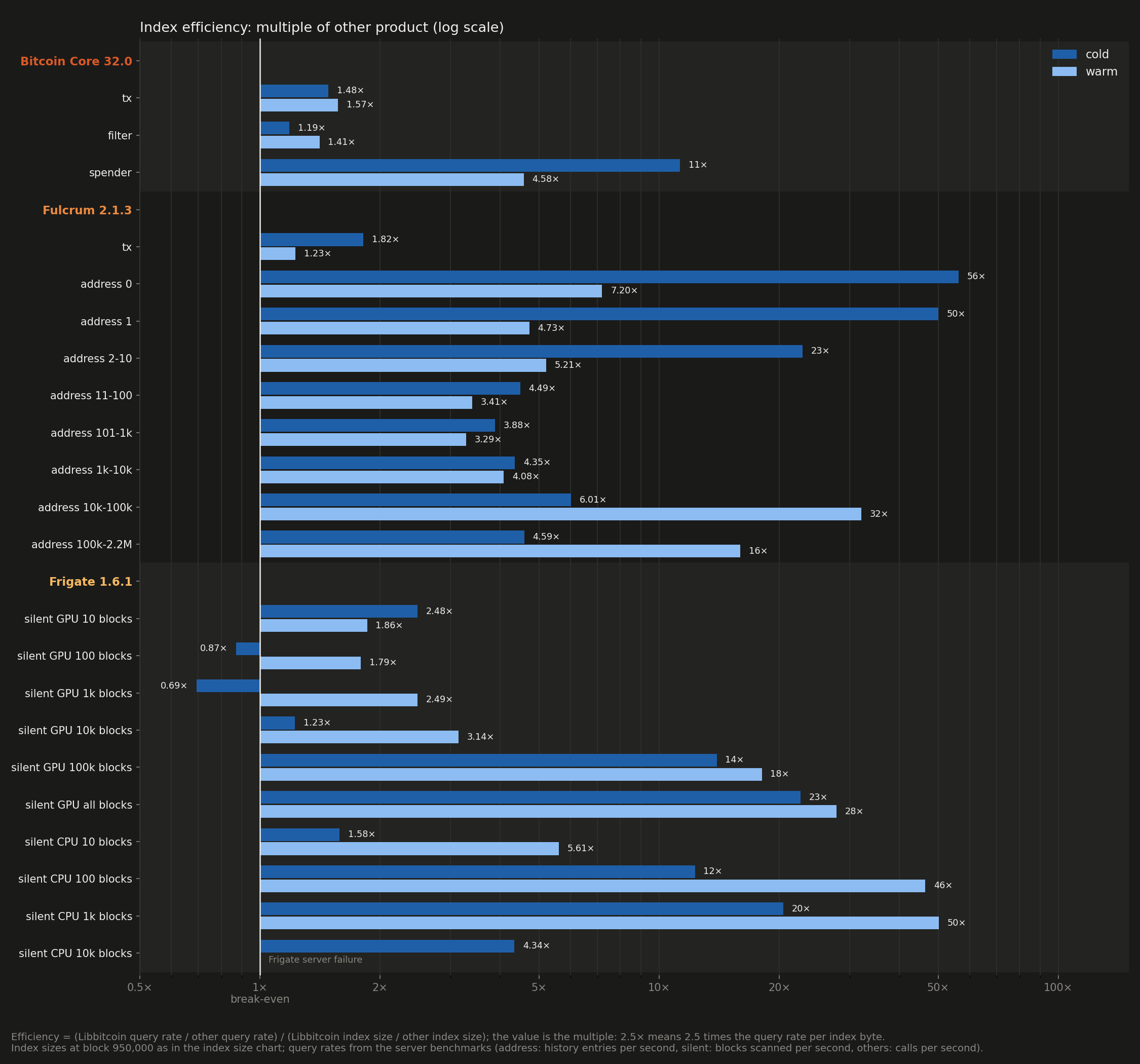The width and height of the screenshot is (1140, 1064).
Task: Select the Fulcrum 2.1.3 group heading
Action: click(87, 210)
